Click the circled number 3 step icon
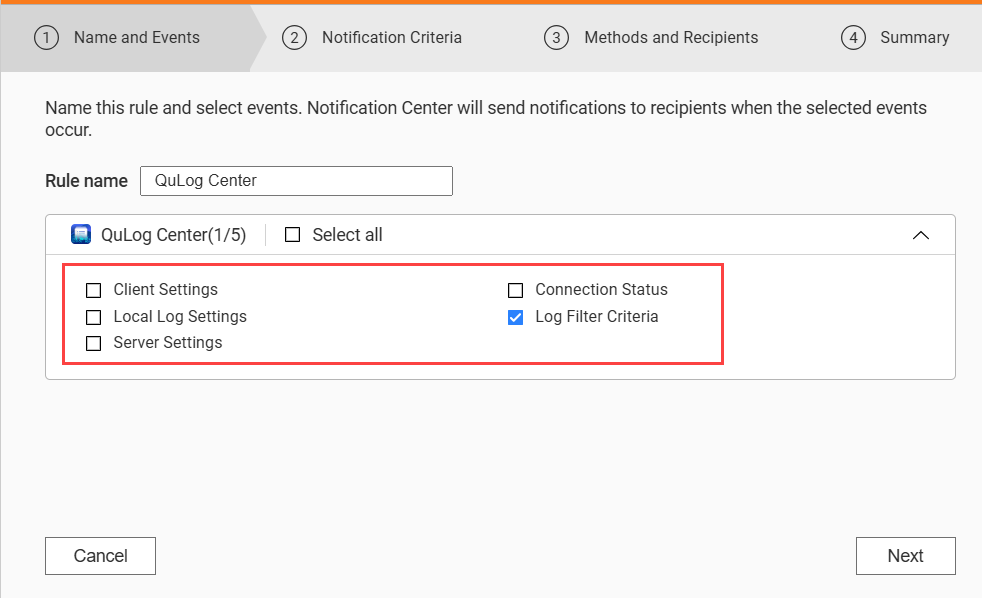The width and height of the screenshot is (982, 598). pos(556,38)
